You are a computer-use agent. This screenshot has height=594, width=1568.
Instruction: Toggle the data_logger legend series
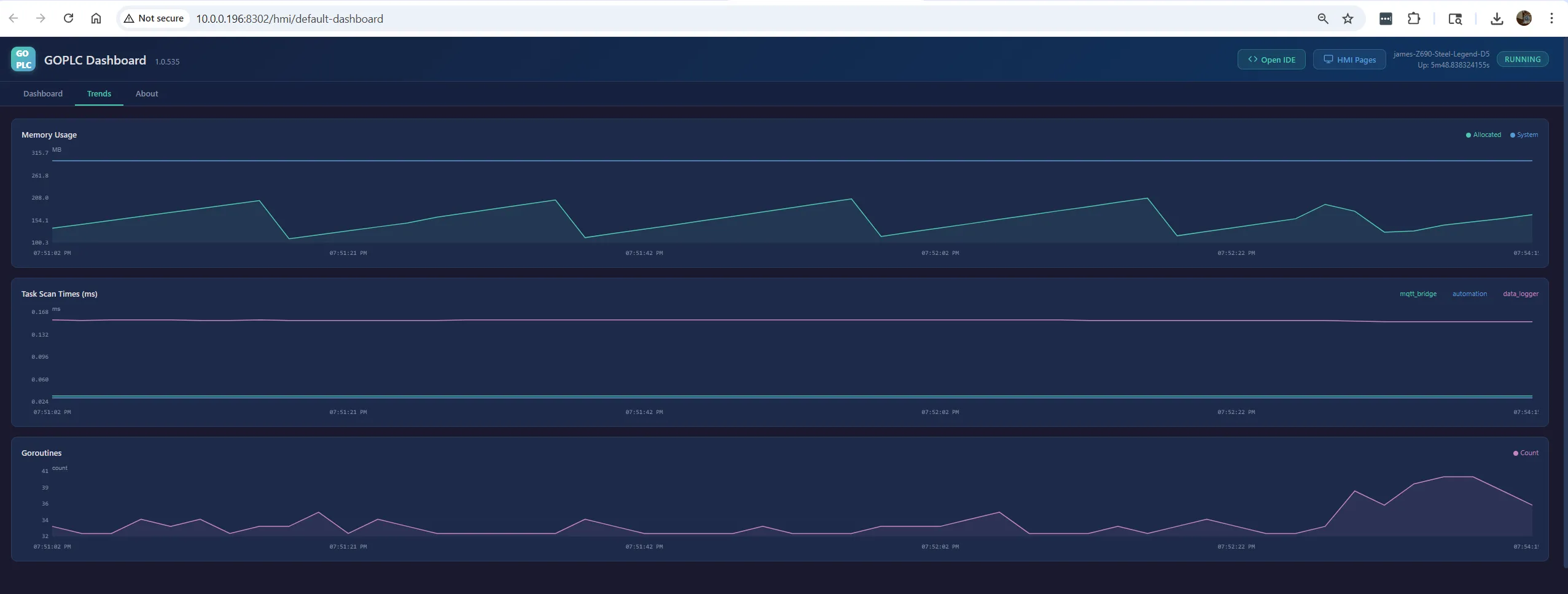tap(1521, 294)
